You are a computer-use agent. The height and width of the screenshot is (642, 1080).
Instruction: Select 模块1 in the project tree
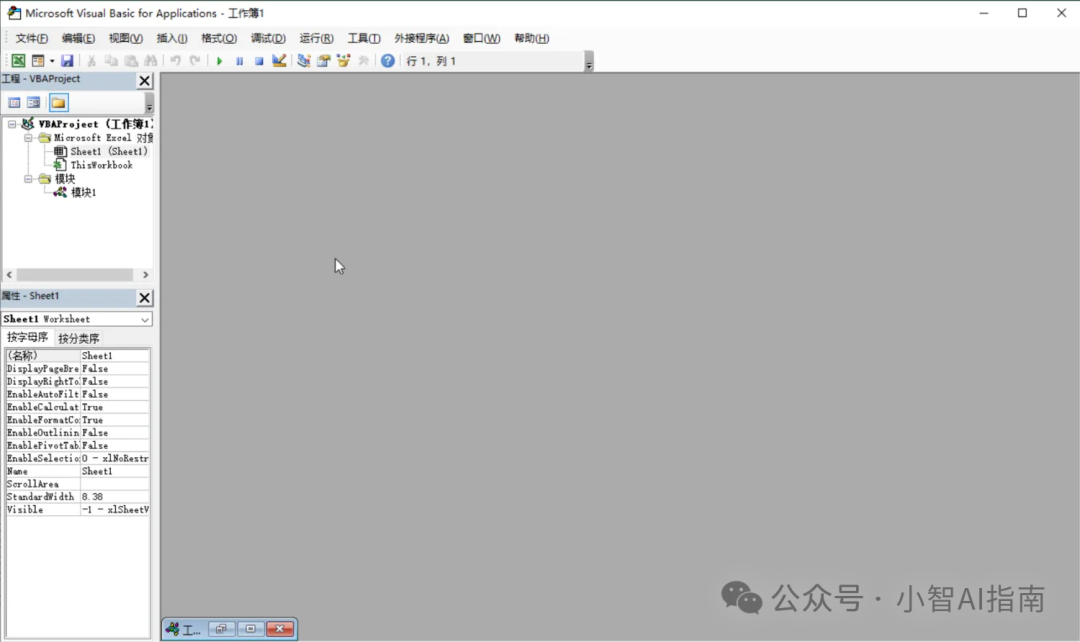coord(83,192)
